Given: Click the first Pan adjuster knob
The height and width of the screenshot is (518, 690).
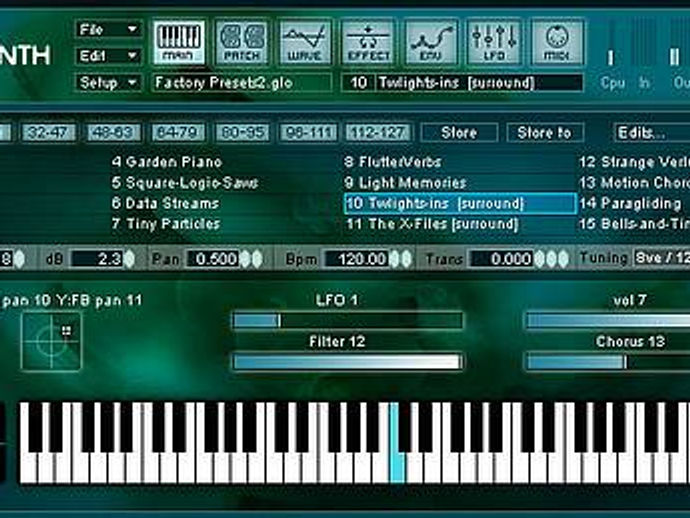Looking at the screenshot, I should coord(246,259).
